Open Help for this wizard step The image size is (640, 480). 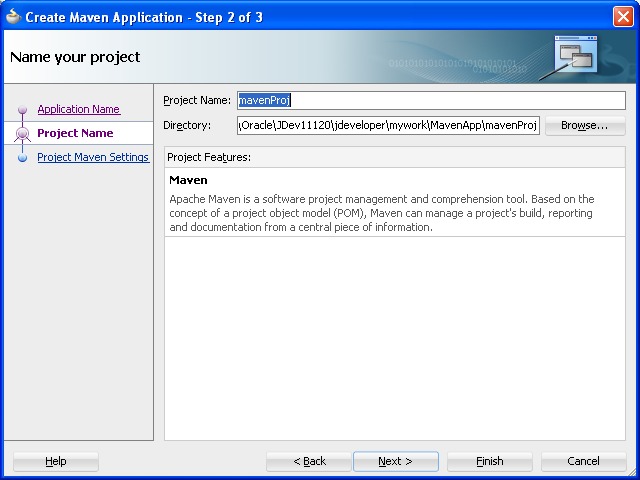click(x=56, y=461)
